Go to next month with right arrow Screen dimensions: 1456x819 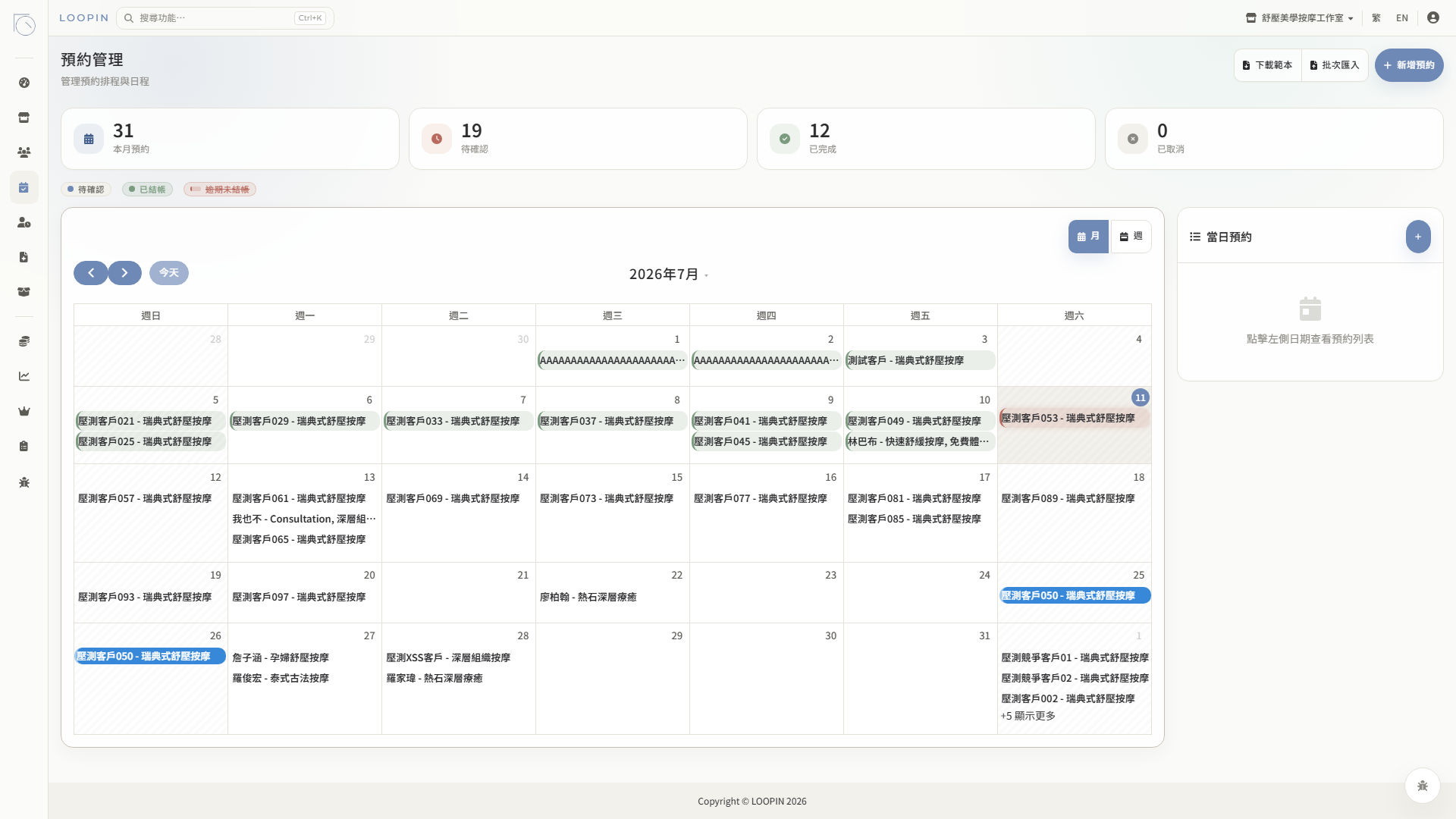click(124, 273)
